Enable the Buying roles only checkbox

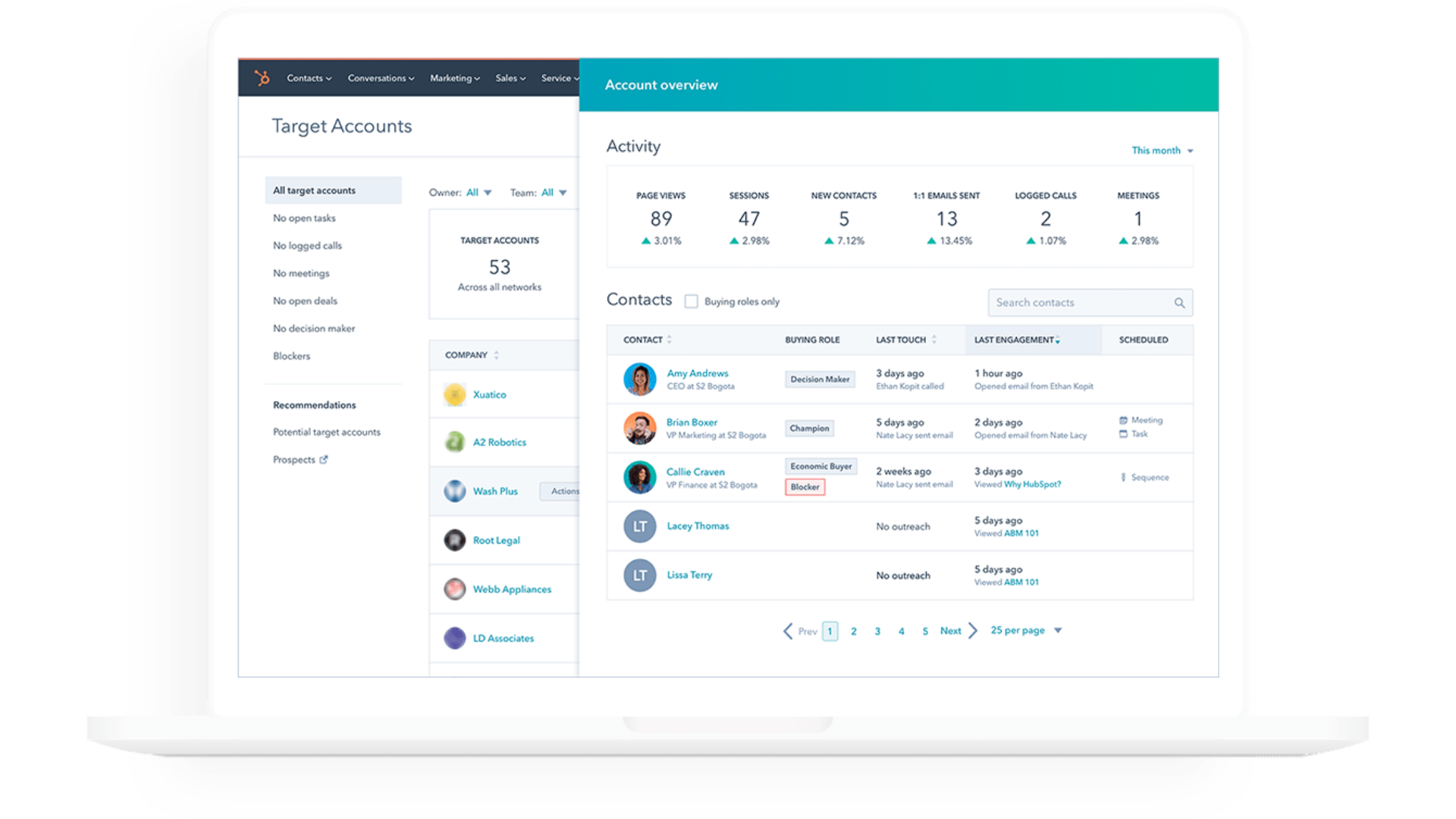[691, 302]
